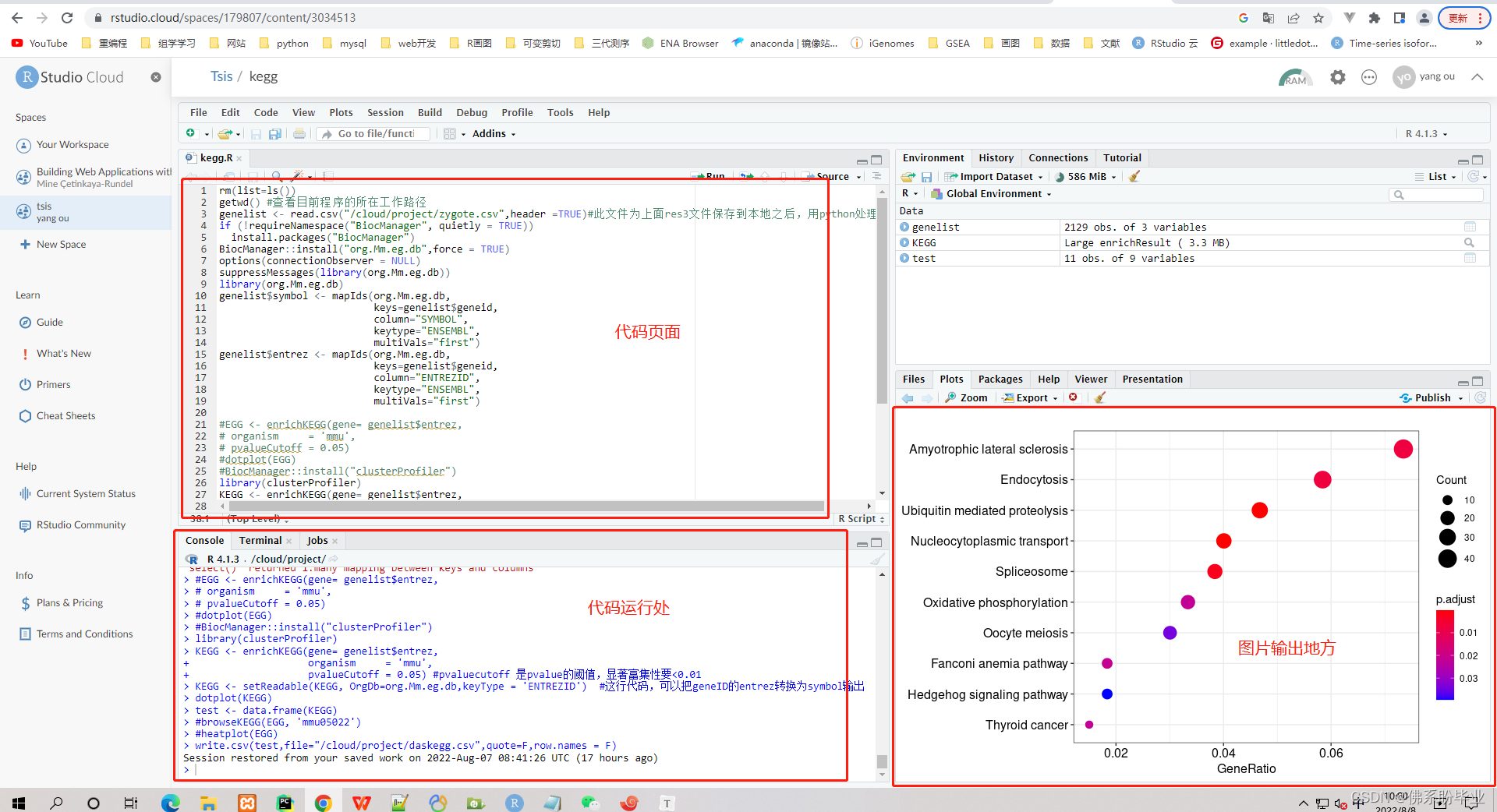Switch to the History tab
1497x812 pixels.
pos(996,157)
